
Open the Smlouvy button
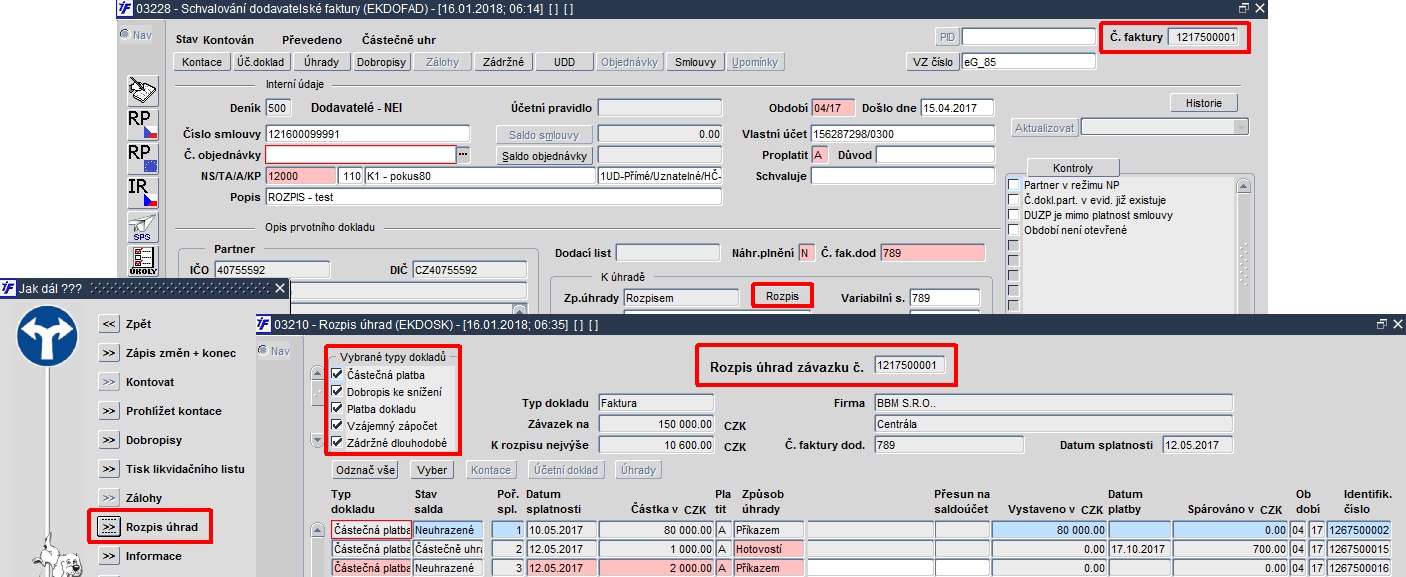[695, 62]
